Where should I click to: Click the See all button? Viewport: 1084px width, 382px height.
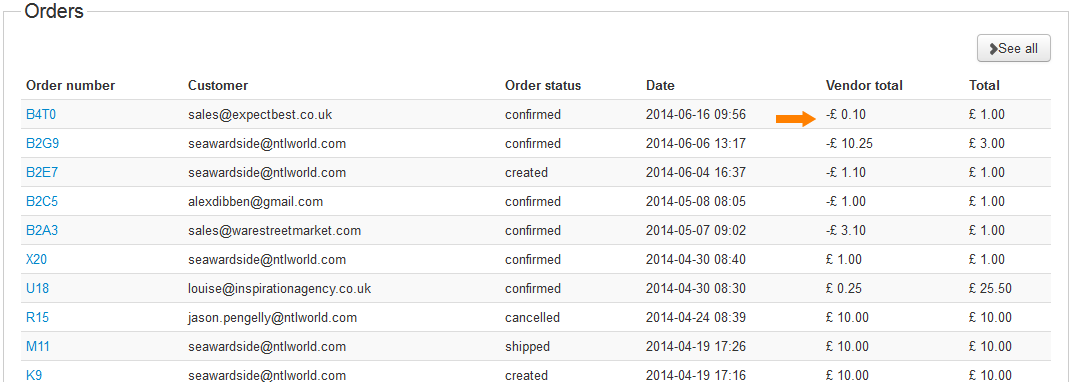pos(1013,48)
